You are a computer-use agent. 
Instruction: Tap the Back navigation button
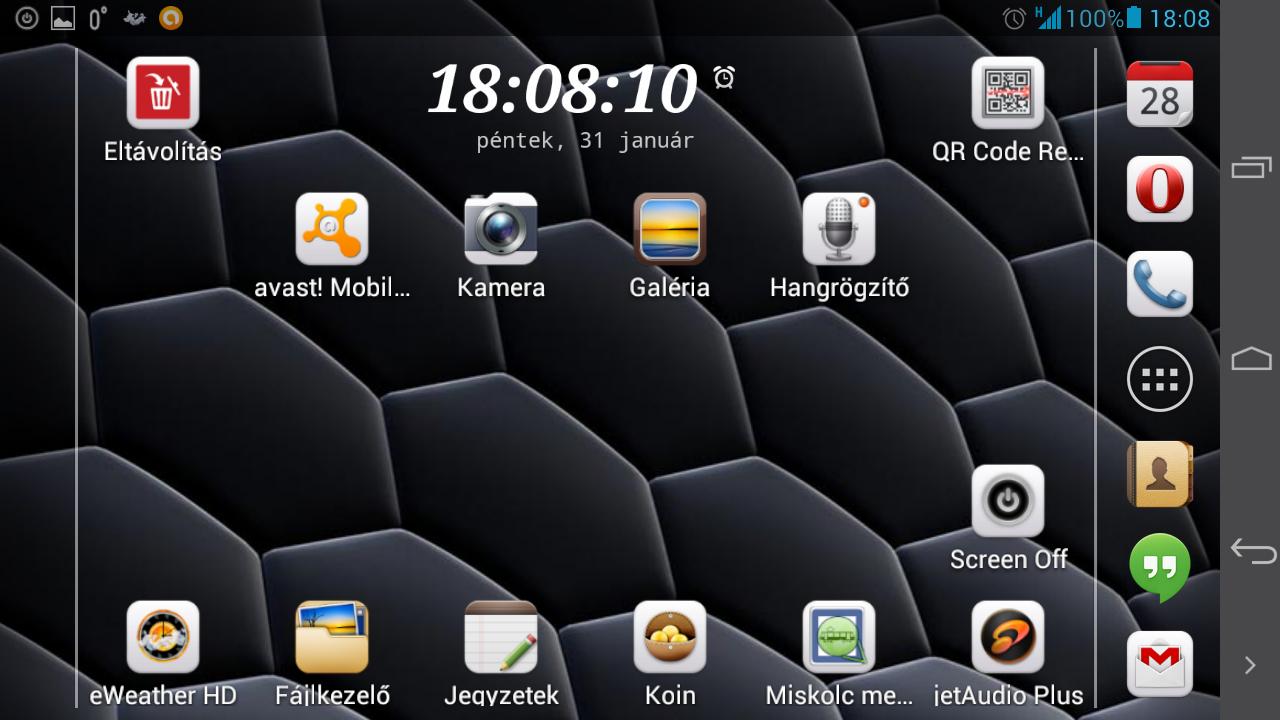pyautogui.click(x=1252, y=551)
